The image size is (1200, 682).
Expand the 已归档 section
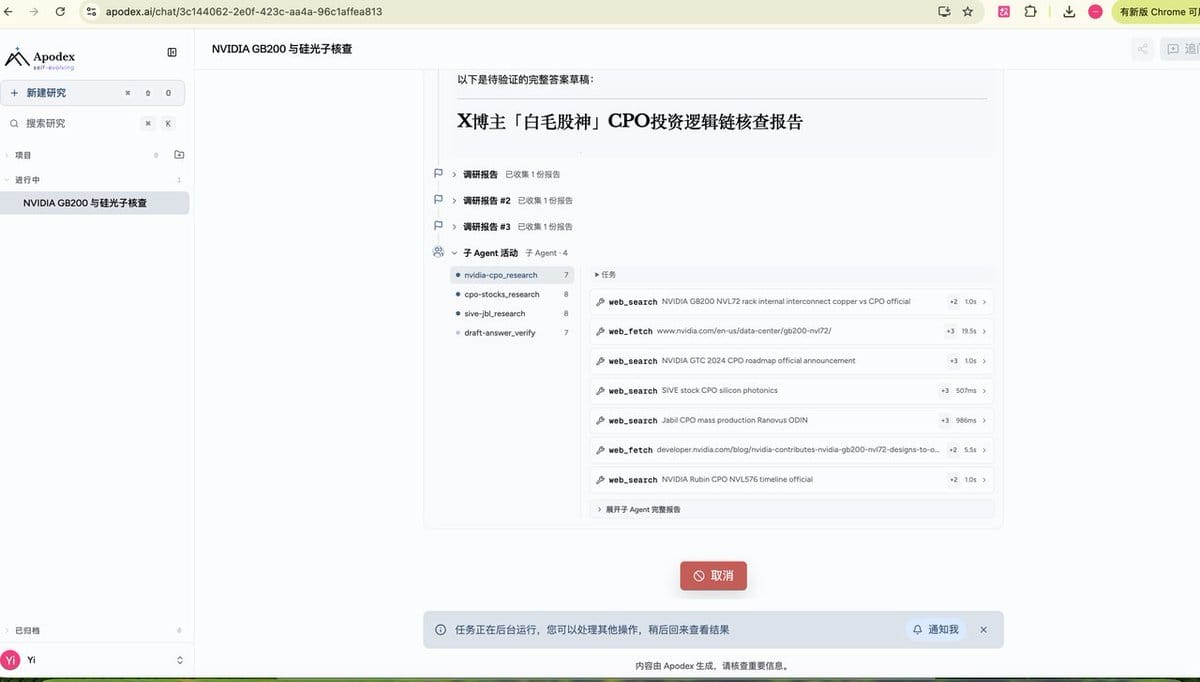point(26,631)
